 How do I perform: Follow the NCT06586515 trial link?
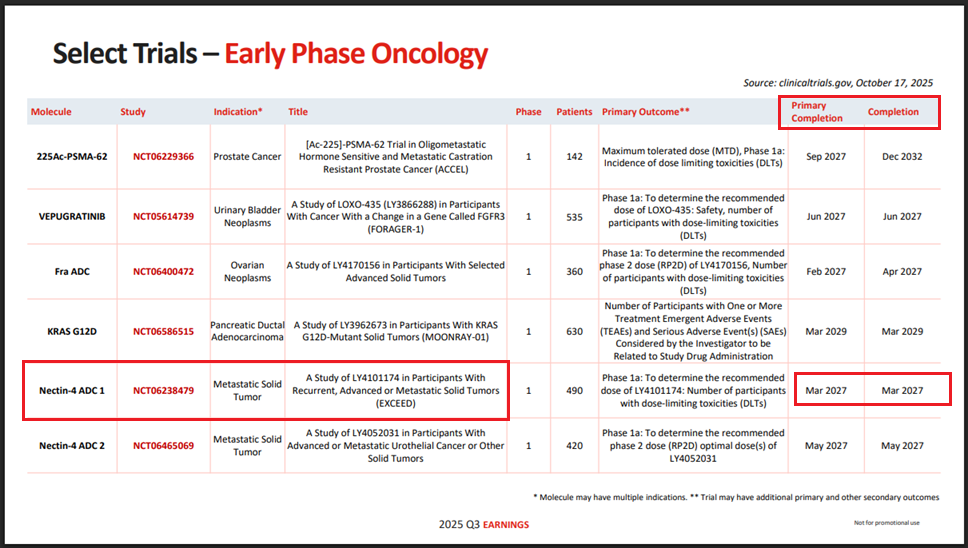point(157,331)
